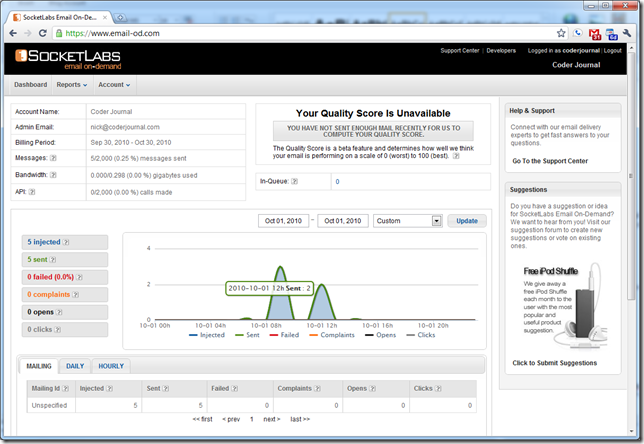Viewport: 644px width, 444px height.
Task: Switch to the HOURLY tab
Action: click(x=112, y=367)
